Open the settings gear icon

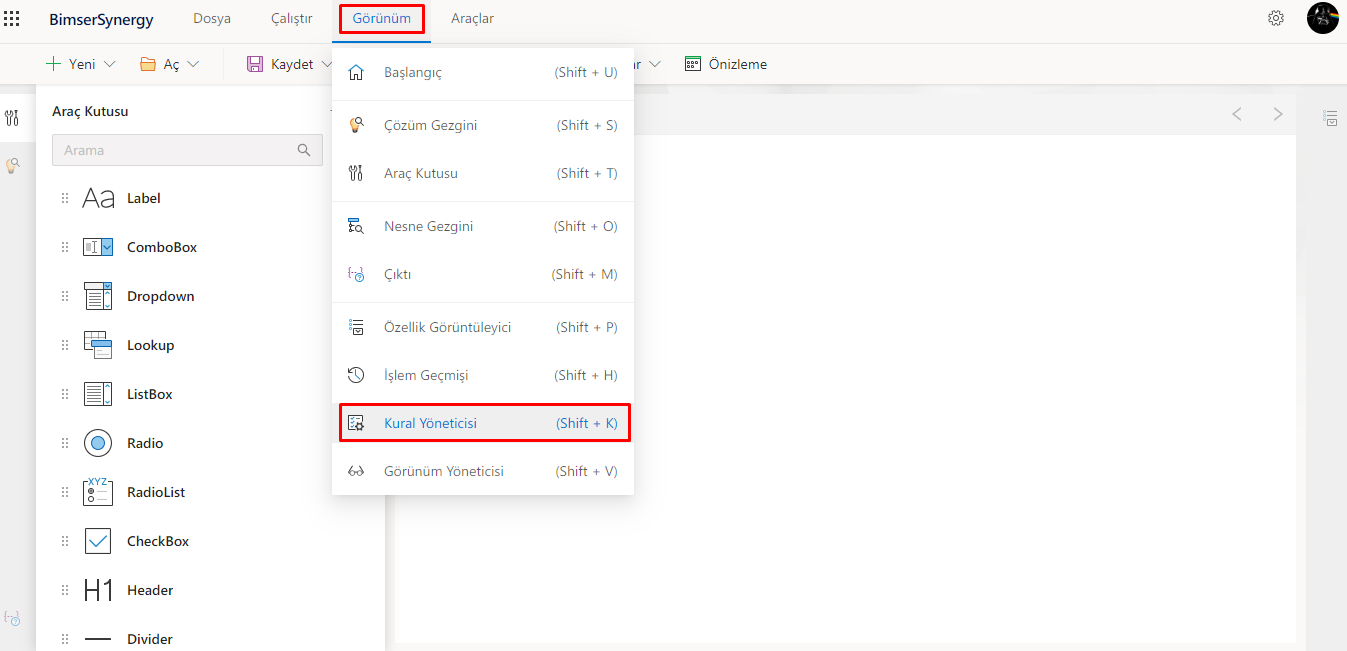1276,18
